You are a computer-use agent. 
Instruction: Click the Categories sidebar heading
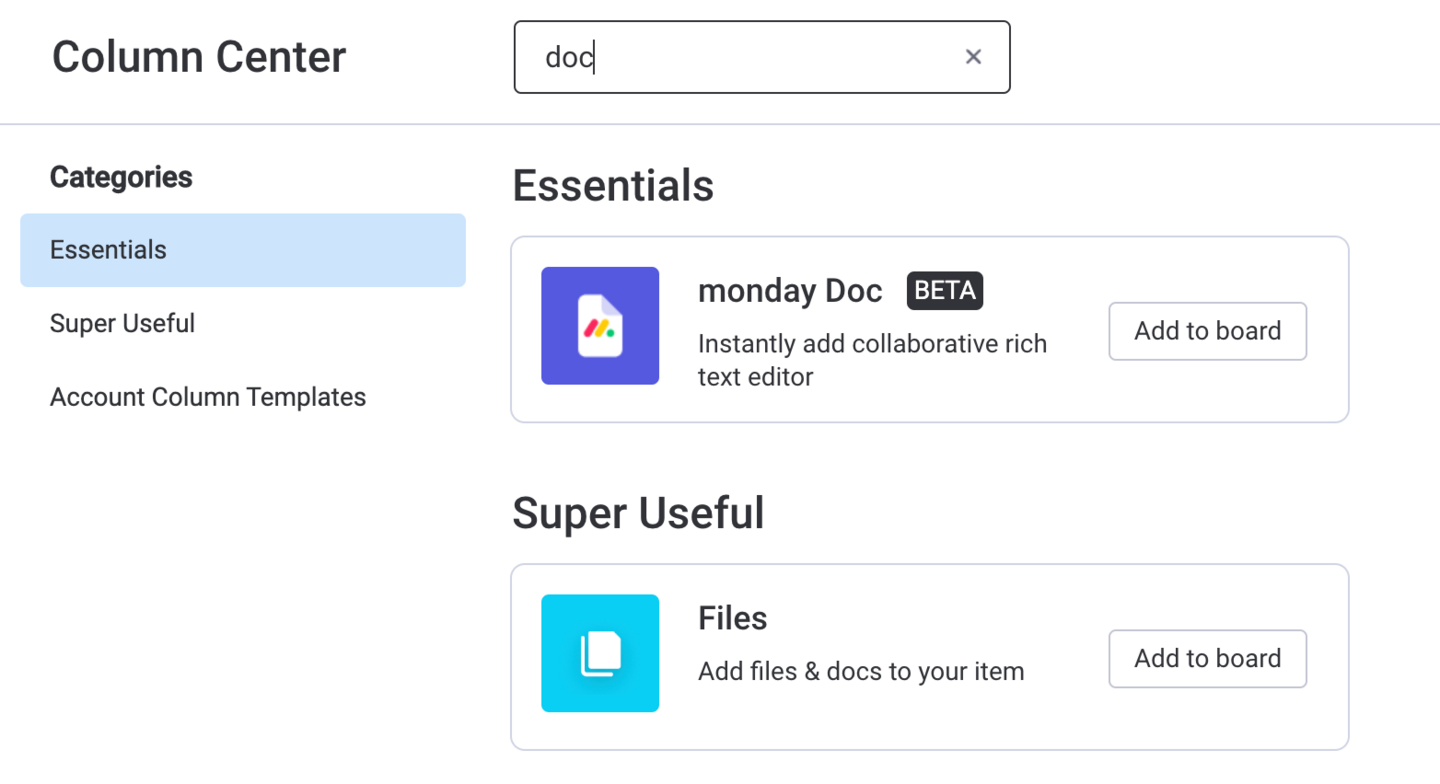[x=121, y=177]
